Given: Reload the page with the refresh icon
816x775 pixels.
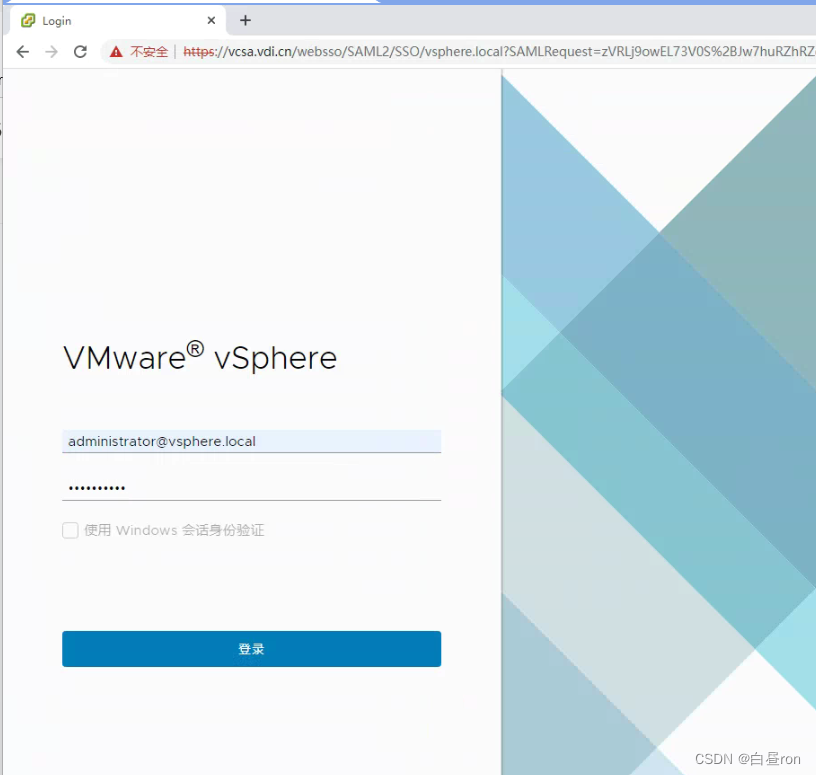Looking at the screenshot, I should point(80,52).
